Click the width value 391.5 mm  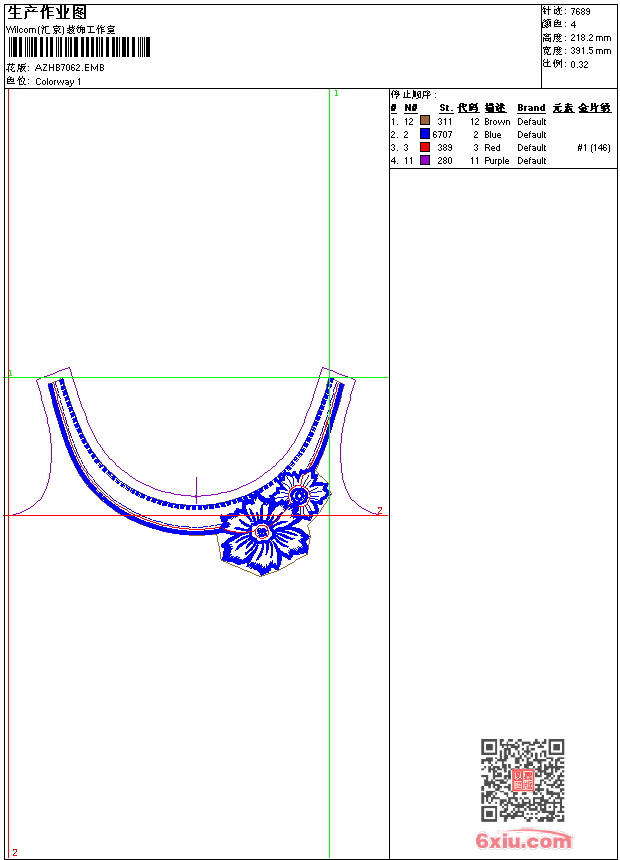click(x=590, y=51)
